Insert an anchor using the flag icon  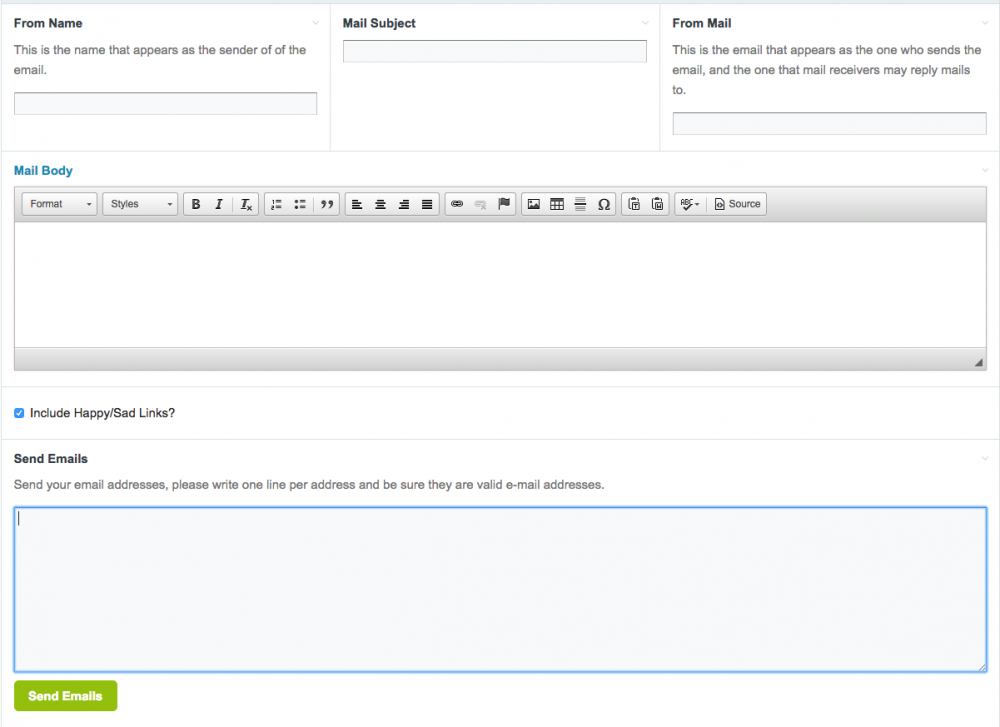pyautogui.click(x=504, y=204)
